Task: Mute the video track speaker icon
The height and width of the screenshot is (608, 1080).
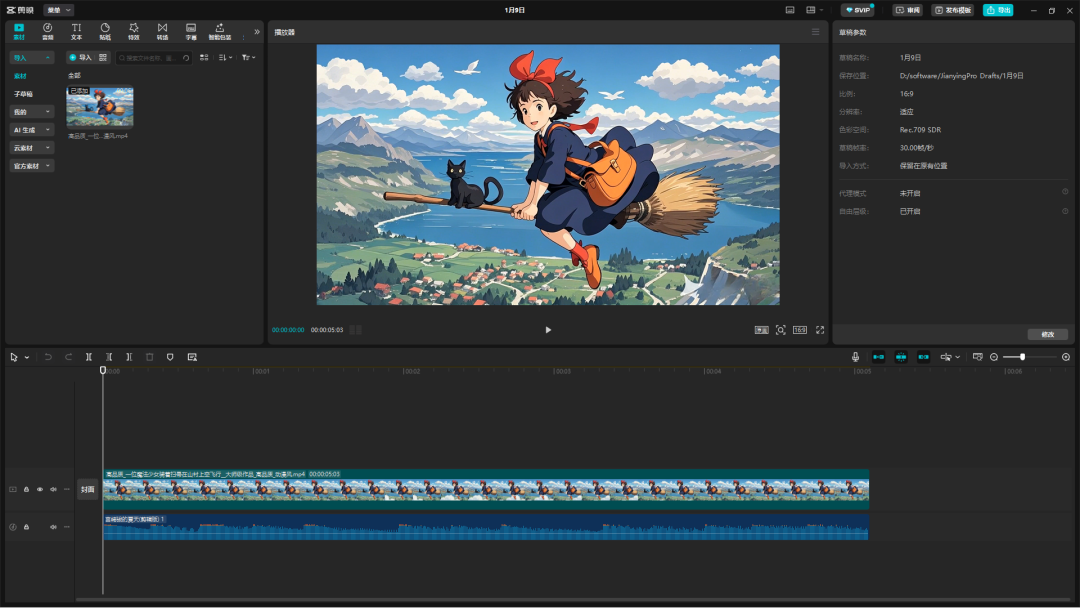Action: [x=53, y=490]
